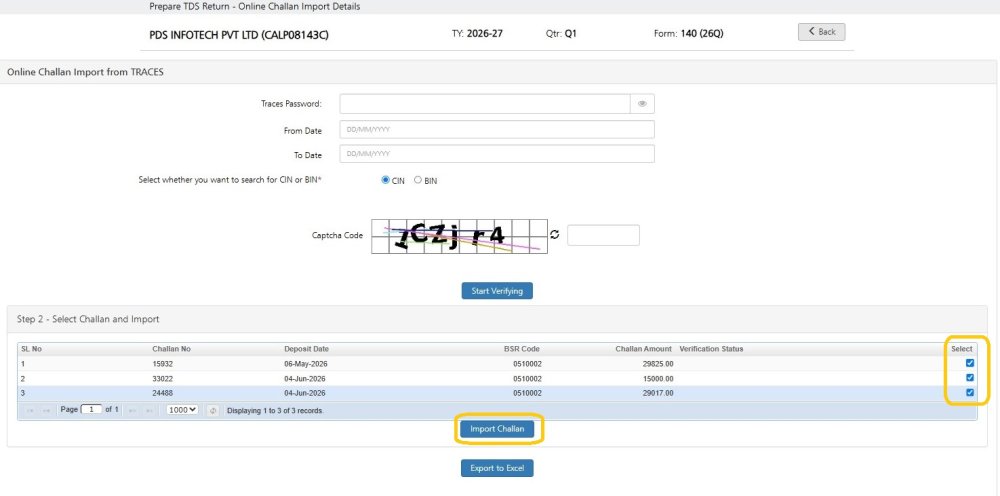Viewport: 1000px width, 496px height.
Task: Click the Export to Excel button
Action: (x=497, y=468)
